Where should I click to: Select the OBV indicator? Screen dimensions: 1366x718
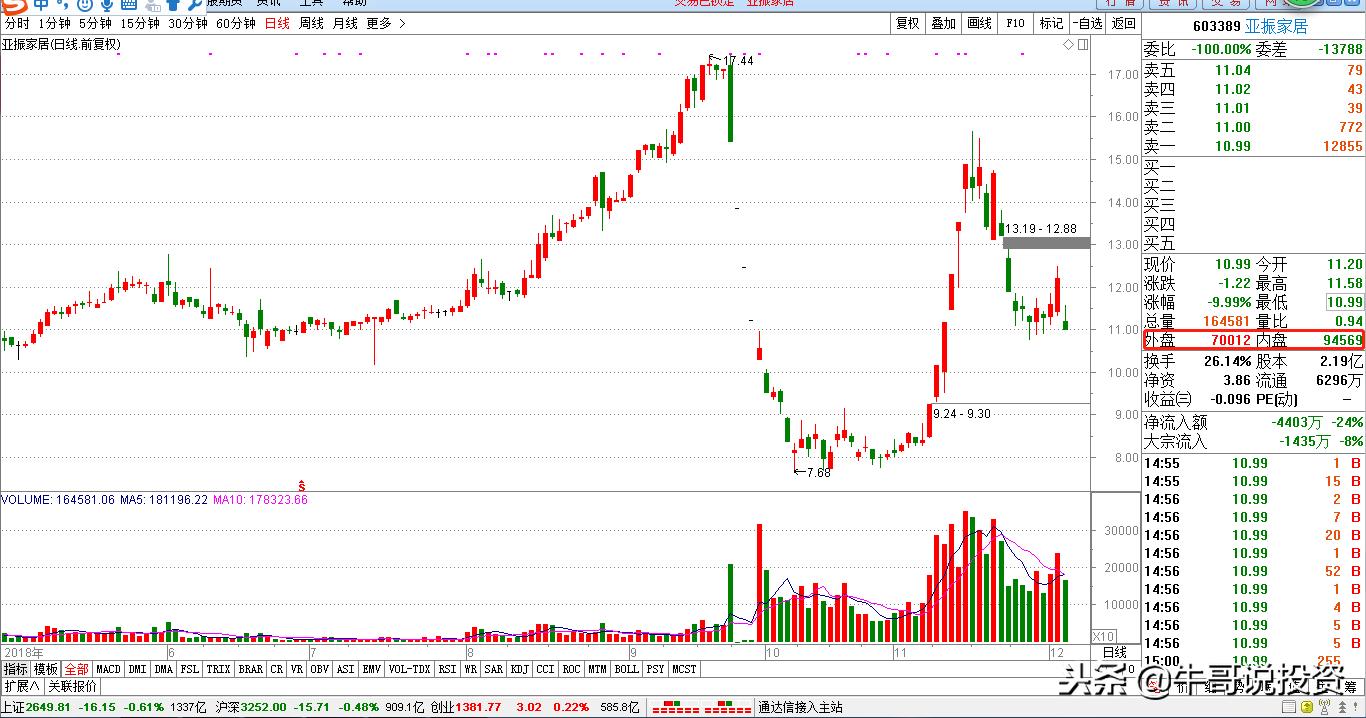point(319,669)
